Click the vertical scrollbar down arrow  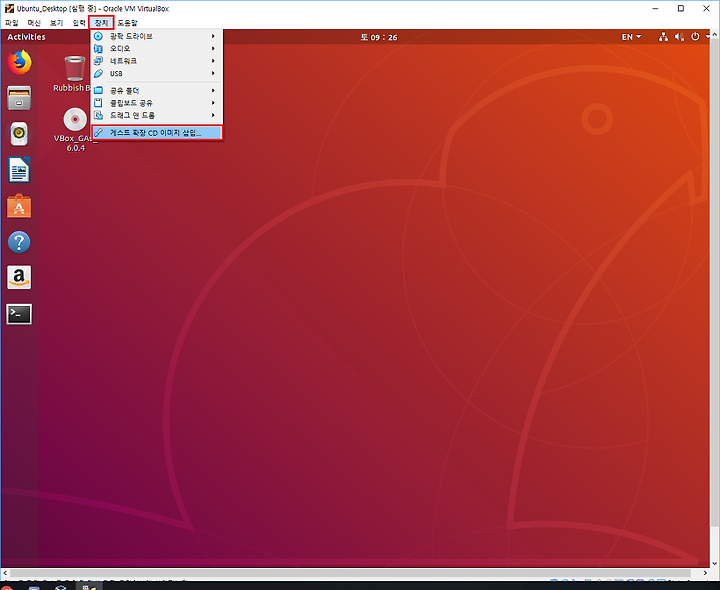pyautogui.click(x=715, y=563)
